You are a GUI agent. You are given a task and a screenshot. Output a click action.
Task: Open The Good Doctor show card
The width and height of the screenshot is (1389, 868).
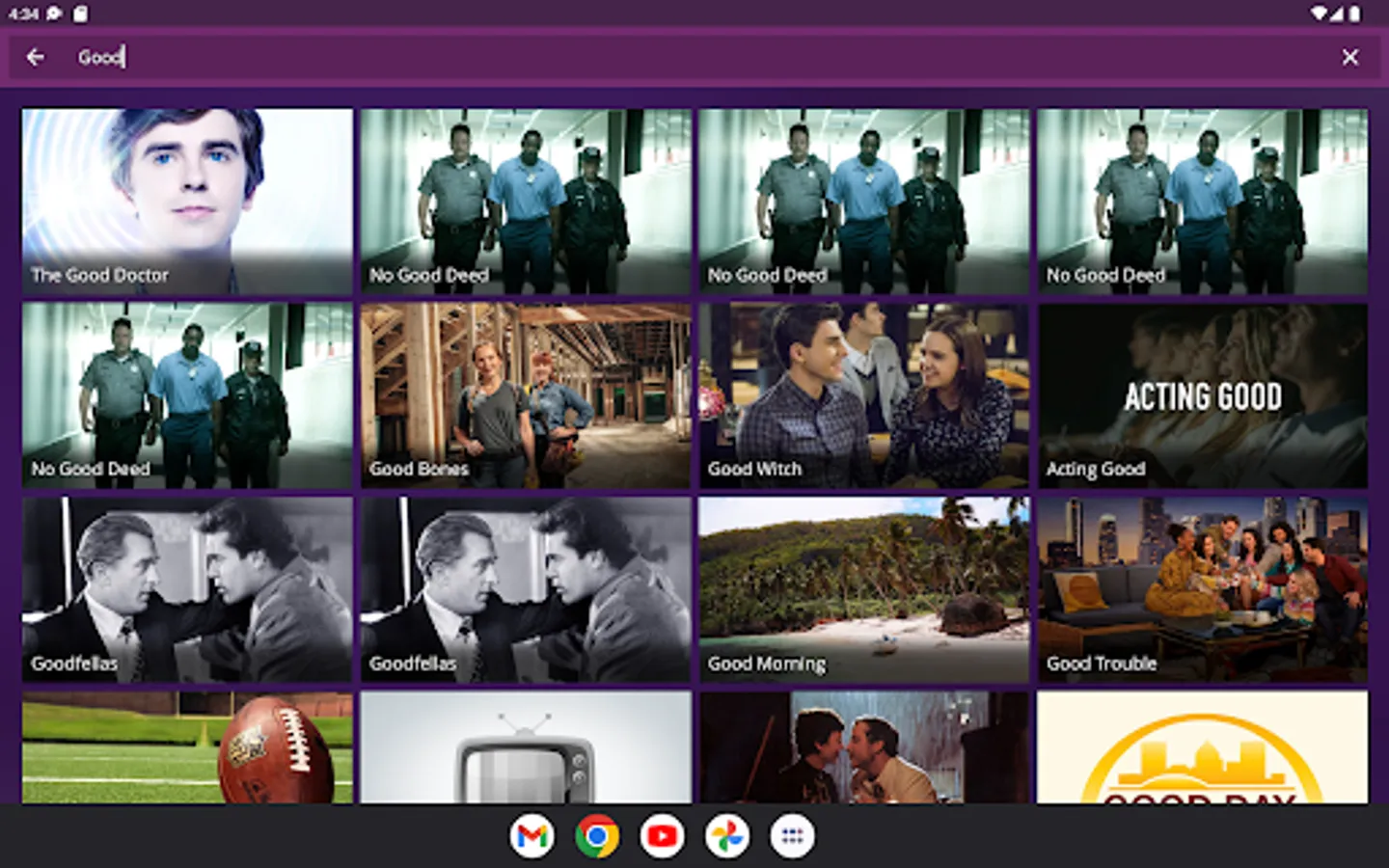(x=187, y=201)
